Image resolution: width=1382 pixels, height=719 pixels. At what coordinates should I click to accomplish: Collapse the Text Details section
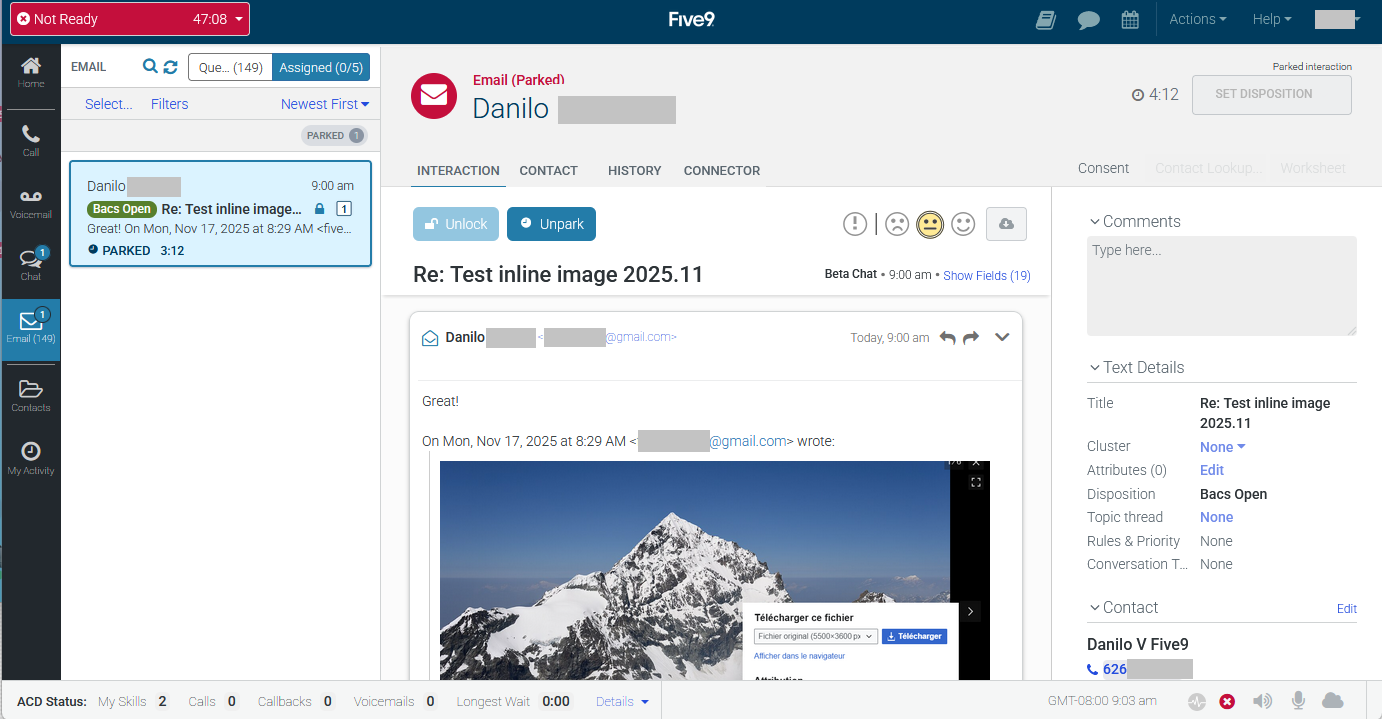(x=1136, y=368)
